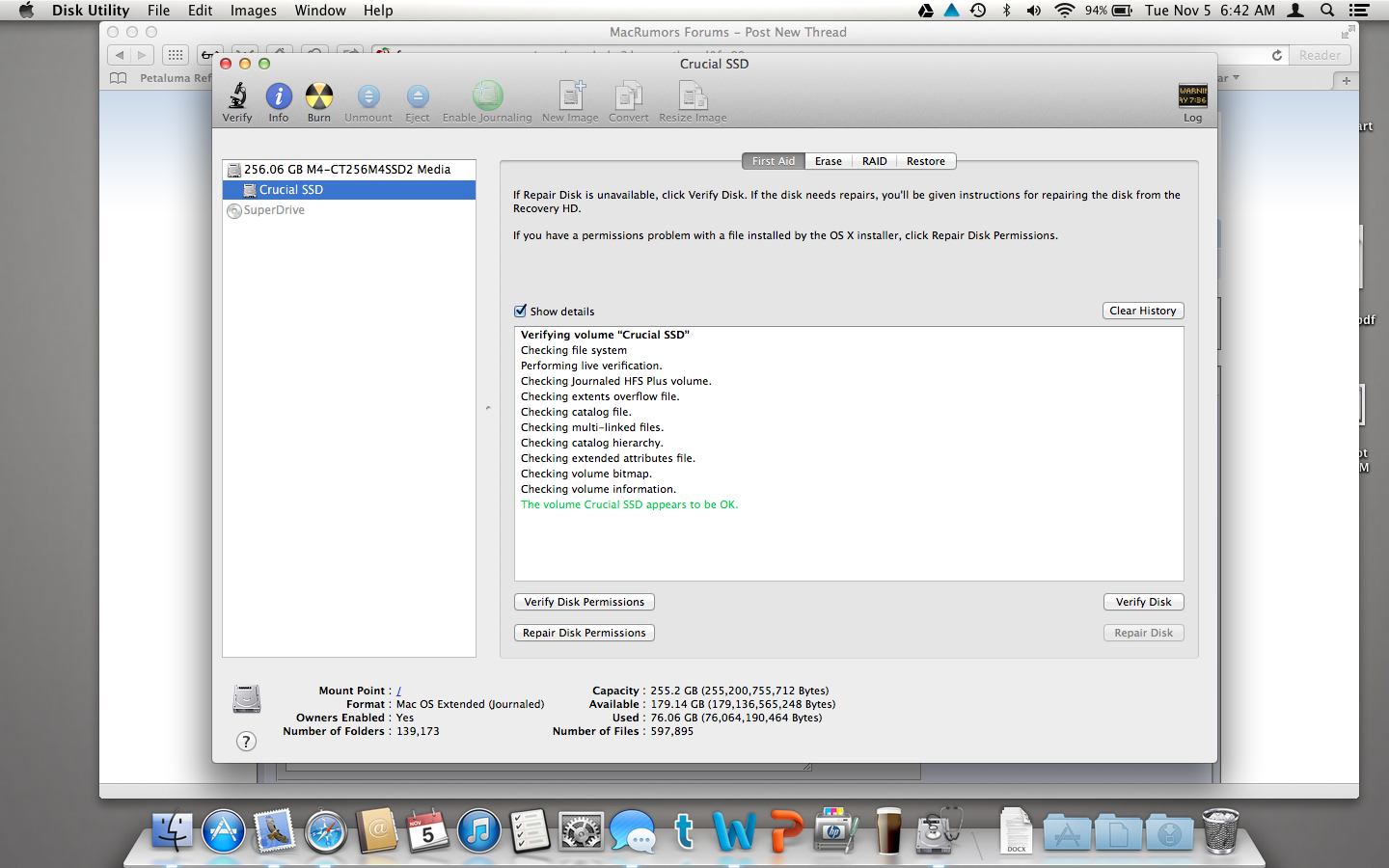The height and width of the screenshot is (868, 1389).
Task: Switch to the Restore tab
Action: (x=926, y=161)
